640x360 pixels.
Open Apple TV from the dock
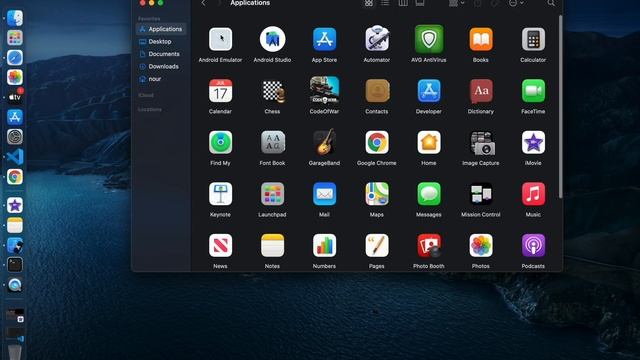(15, 97)
